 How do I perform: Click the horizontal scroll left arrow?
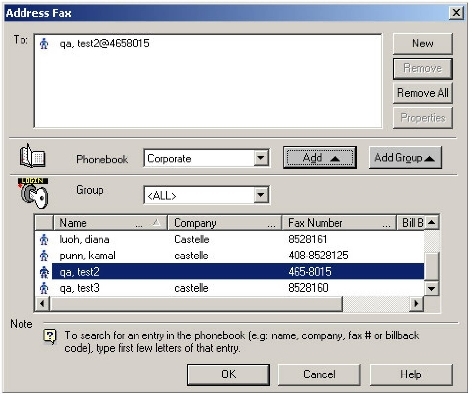(x=43, y=304)
